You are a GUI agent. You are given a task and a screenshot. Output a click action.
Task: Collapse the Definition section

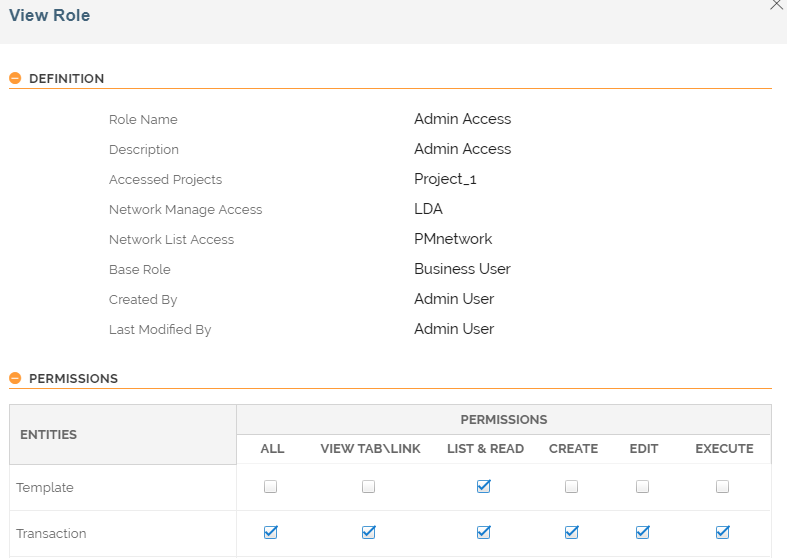pyautogui.click(x=15, y=79)
